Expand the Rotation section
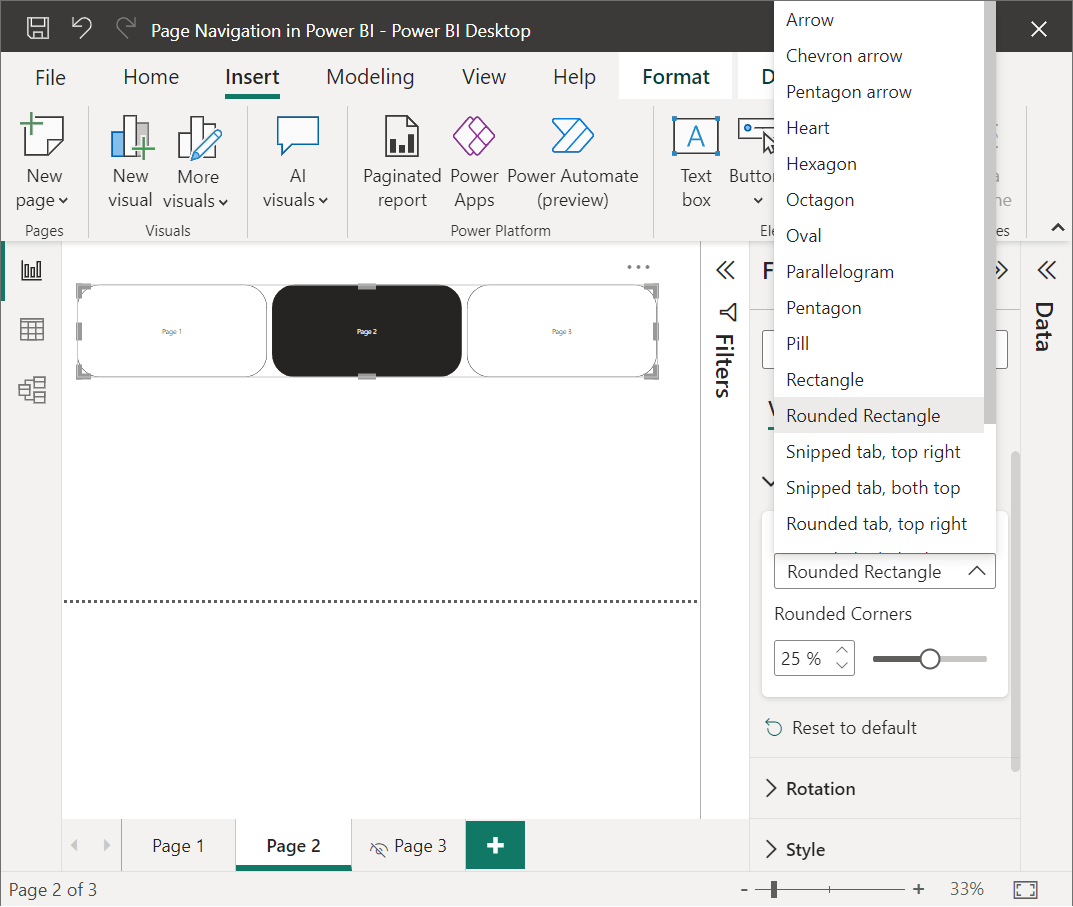The height and width of the screenshot is (907, 1073). (819, 788)
